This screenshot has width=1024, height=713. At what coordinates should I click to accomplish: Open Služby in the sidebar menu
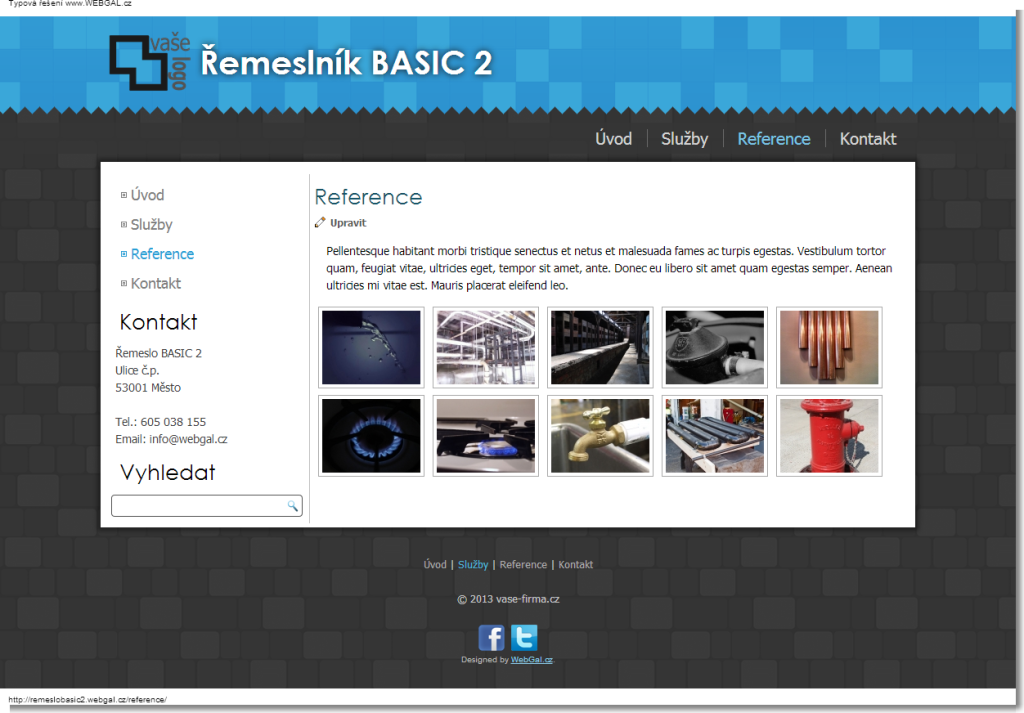point(152,225)
